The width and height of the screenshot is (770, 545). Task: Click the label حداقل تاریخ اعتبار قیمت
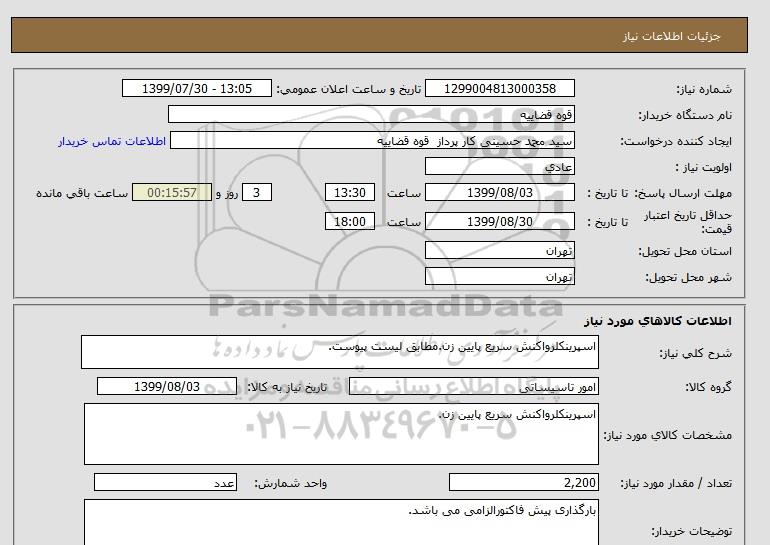point(688,222)
